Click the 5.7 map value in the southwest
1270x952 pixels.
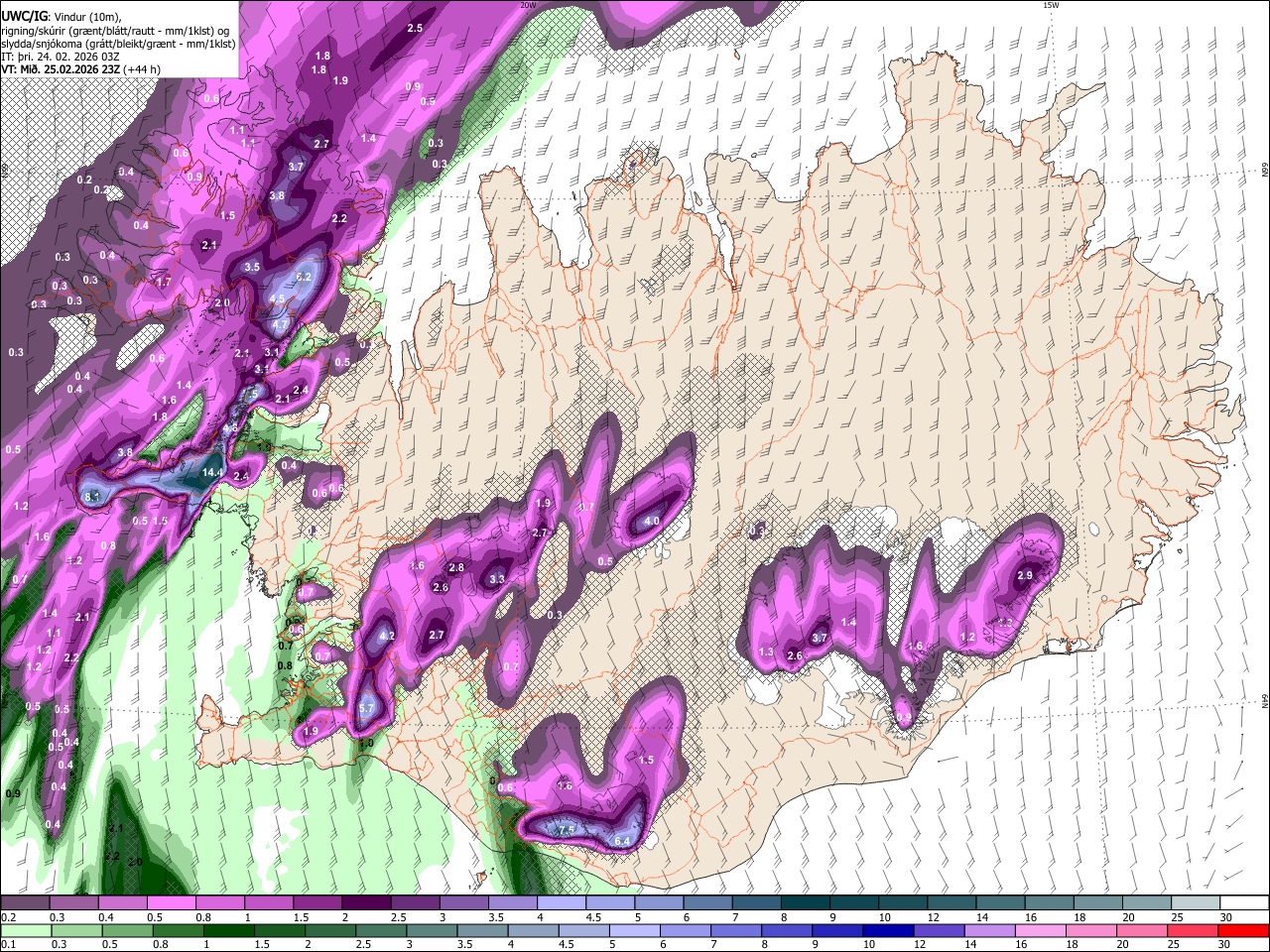pos(365,709)
